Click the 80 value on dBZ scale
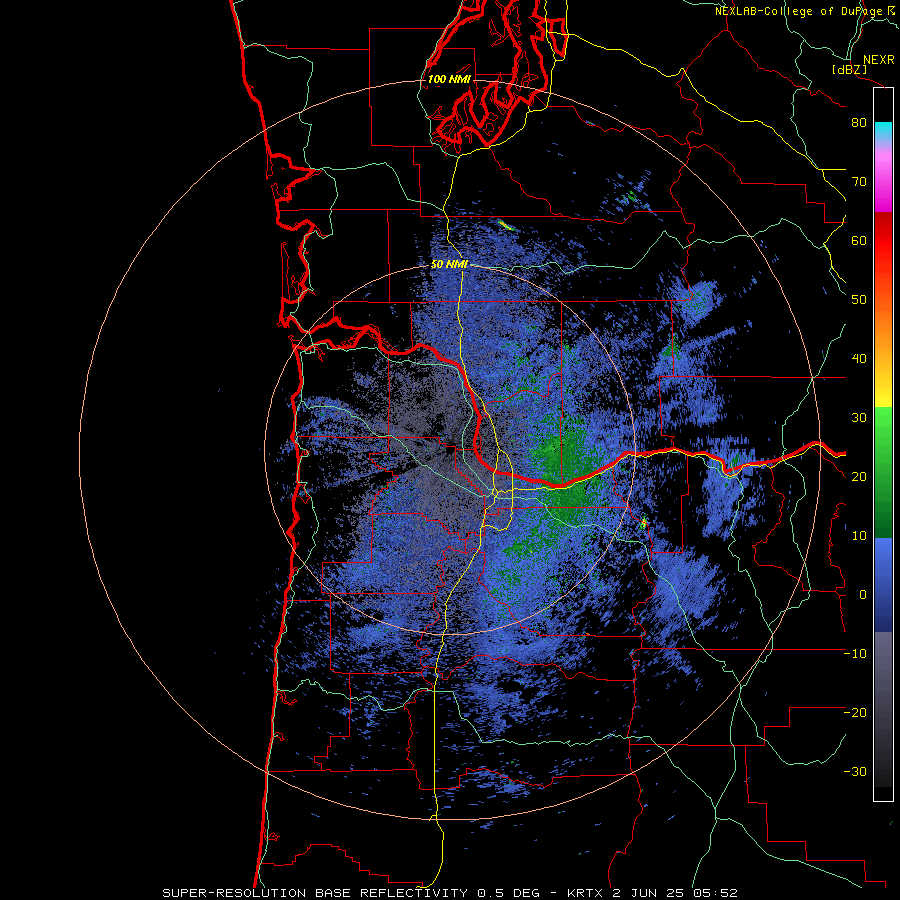This screenshot has width=900, height=900. 859,123
